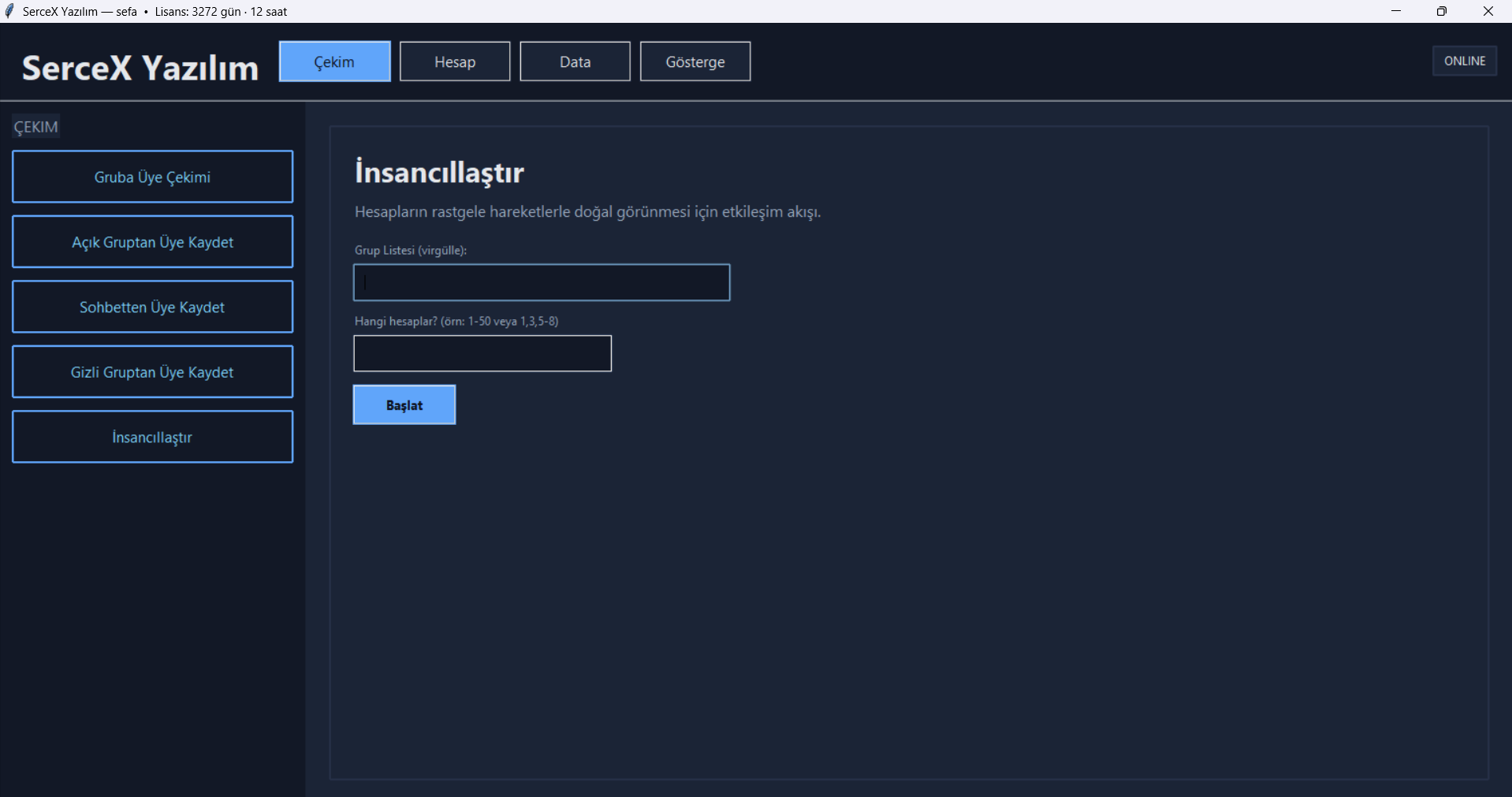Minimize the SerceX Yazılım window
Image resolution: width=1512 pixels, height=797 pixels.
pos(1396,11)
